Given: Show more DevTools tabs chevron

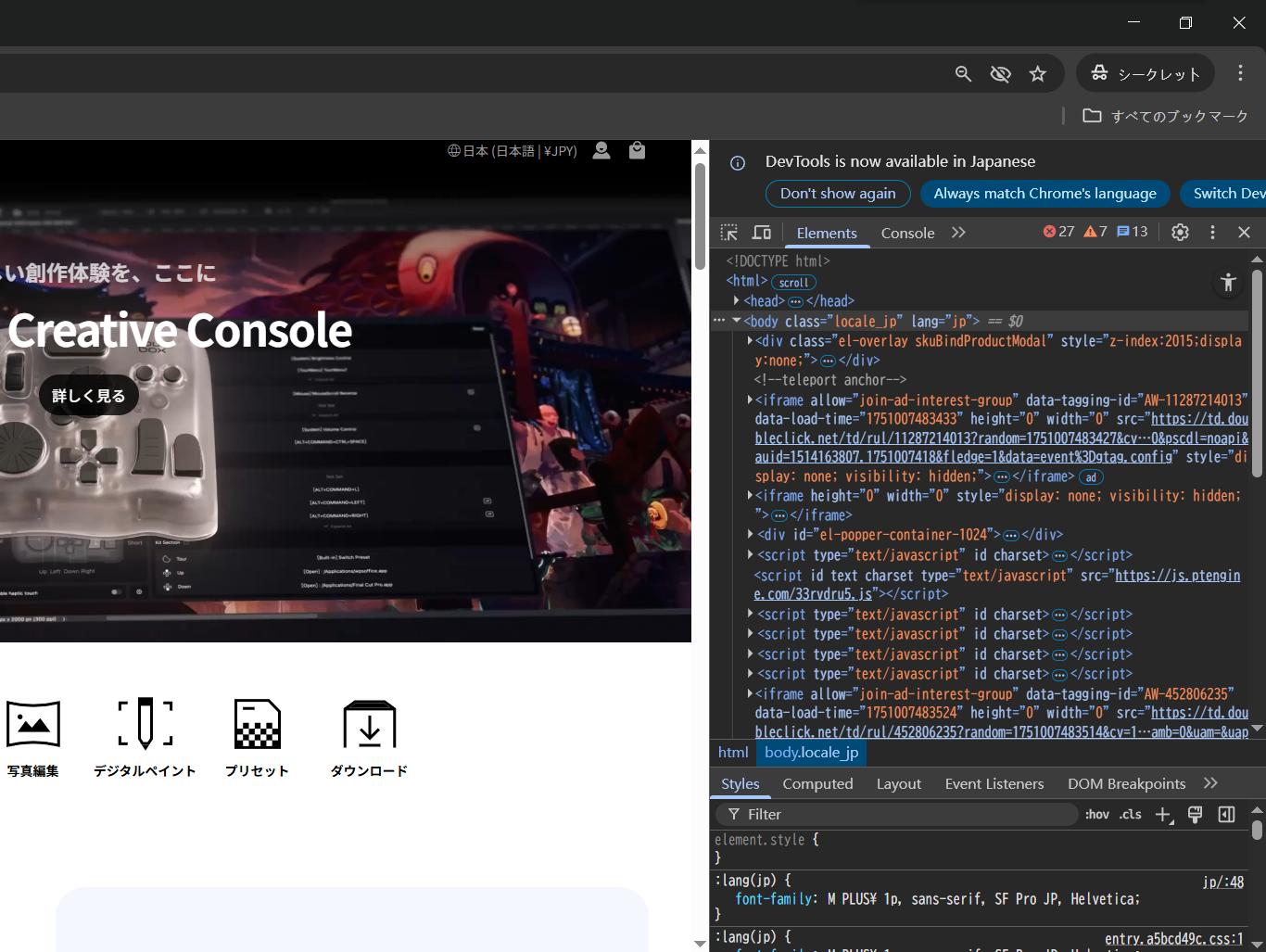Looking at the screenshot, I should (958, 233).
